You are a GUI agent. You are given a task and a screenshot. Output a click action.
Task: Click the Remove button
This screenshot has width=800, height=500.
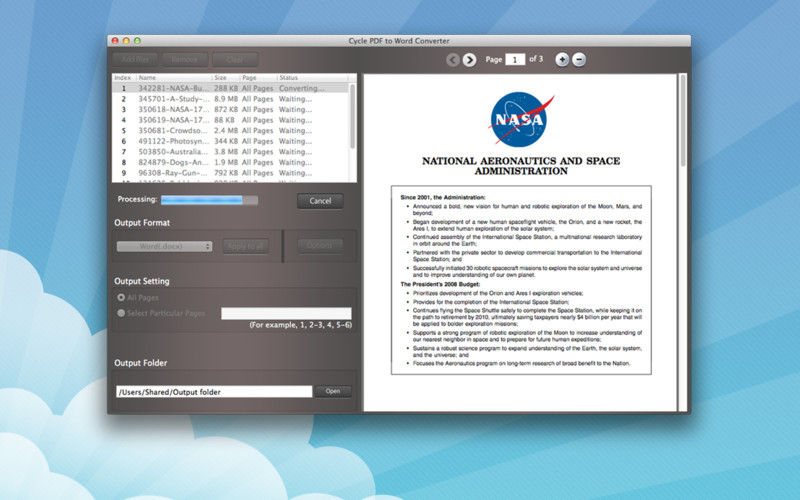(x=185, y=60)
